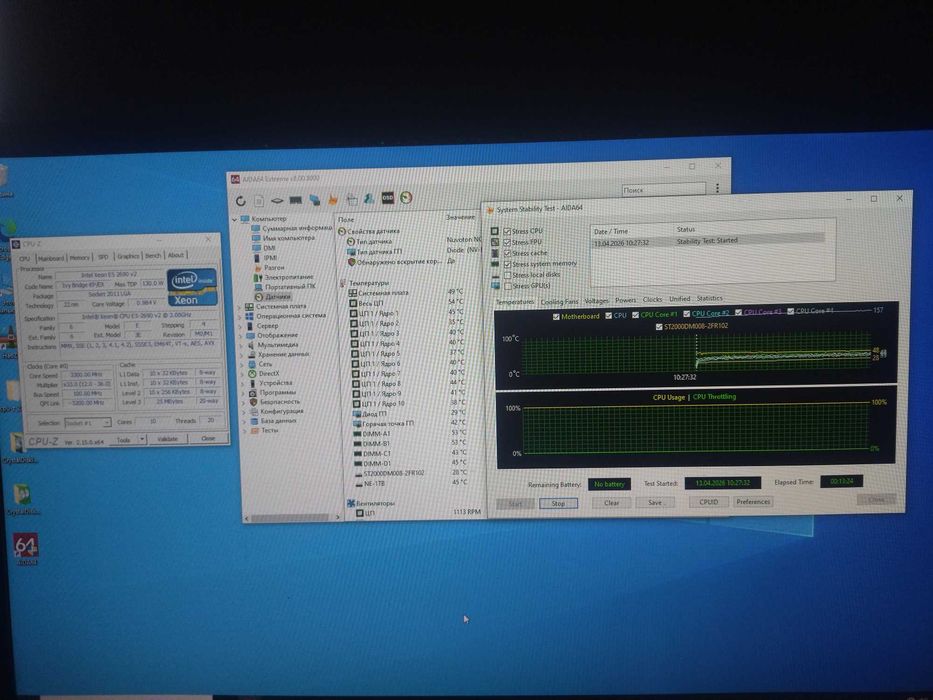Expand the Хранение данных tree node
Screen dimensions: 933x700
click(241, 355)
